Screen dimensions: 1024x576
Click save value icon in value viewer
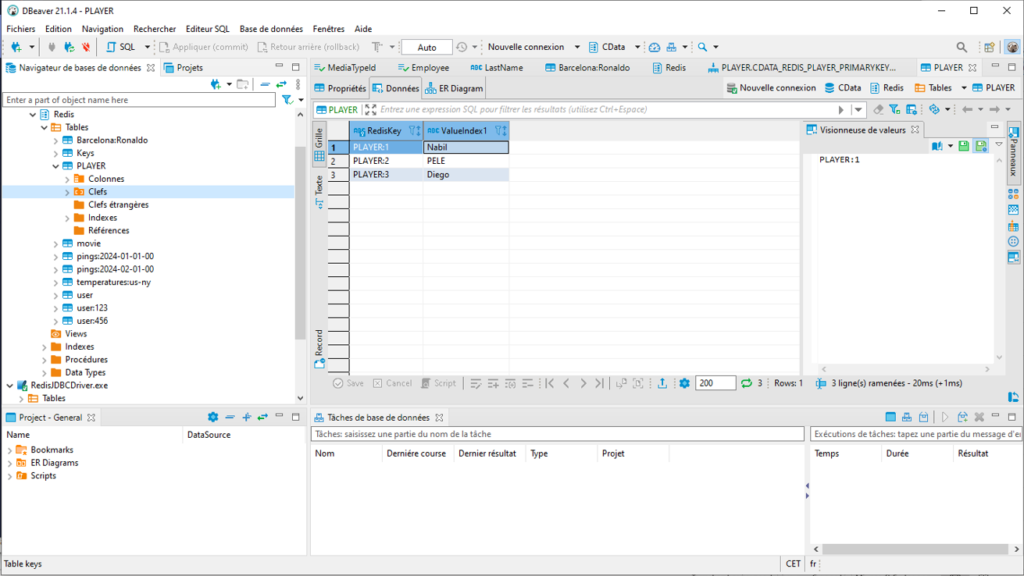(963, 146)
